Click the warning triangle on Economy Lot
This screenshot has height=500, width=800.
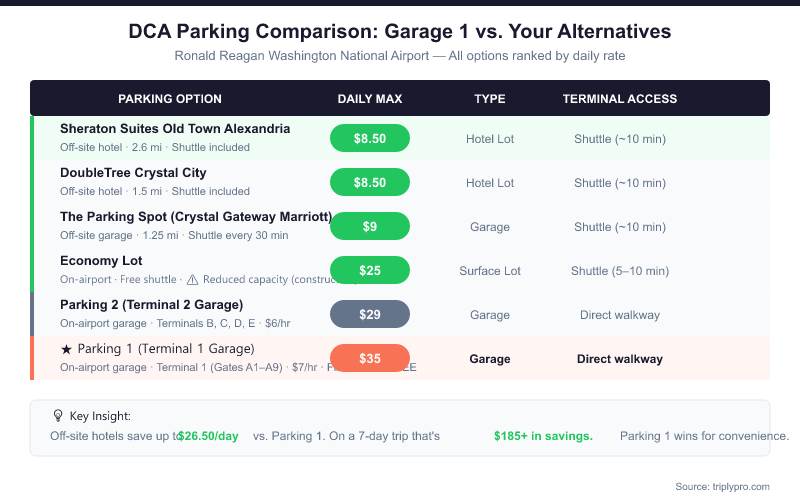click(193, 279)
